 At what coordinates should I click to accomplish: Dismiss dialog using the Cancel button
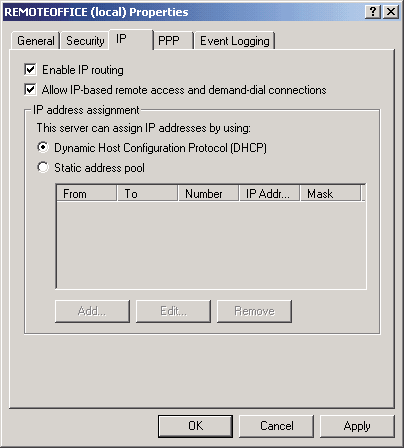click(276, 426)
